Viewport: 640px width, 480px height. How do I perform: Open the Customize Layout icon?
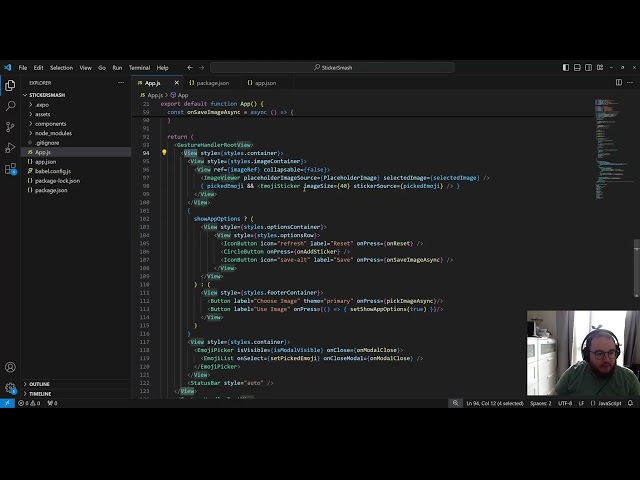click(x=600, y=67)
